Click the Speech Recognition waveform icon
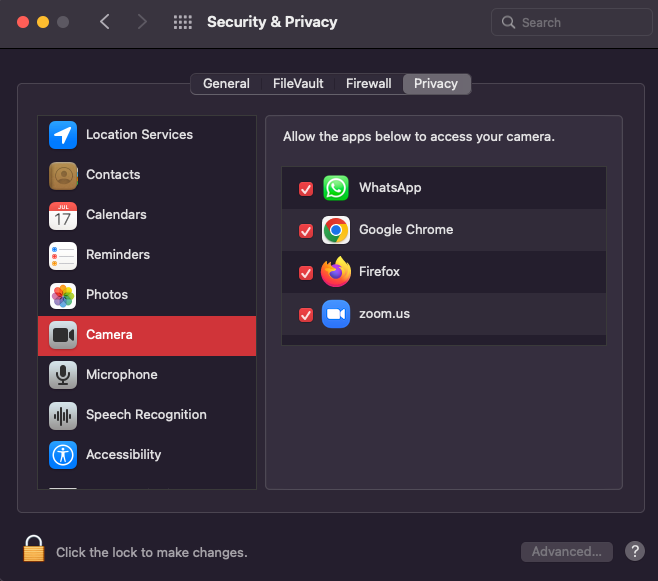 (x=63, y=415)
